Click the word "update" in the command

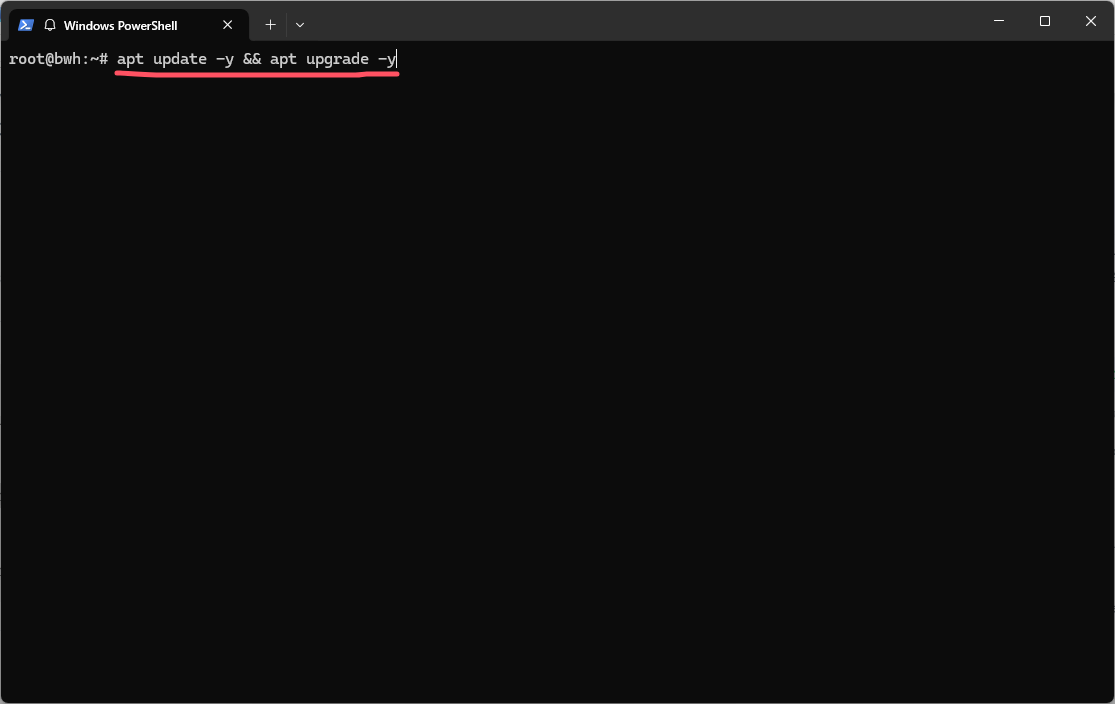pyautogui.click(x=180, y=59)
